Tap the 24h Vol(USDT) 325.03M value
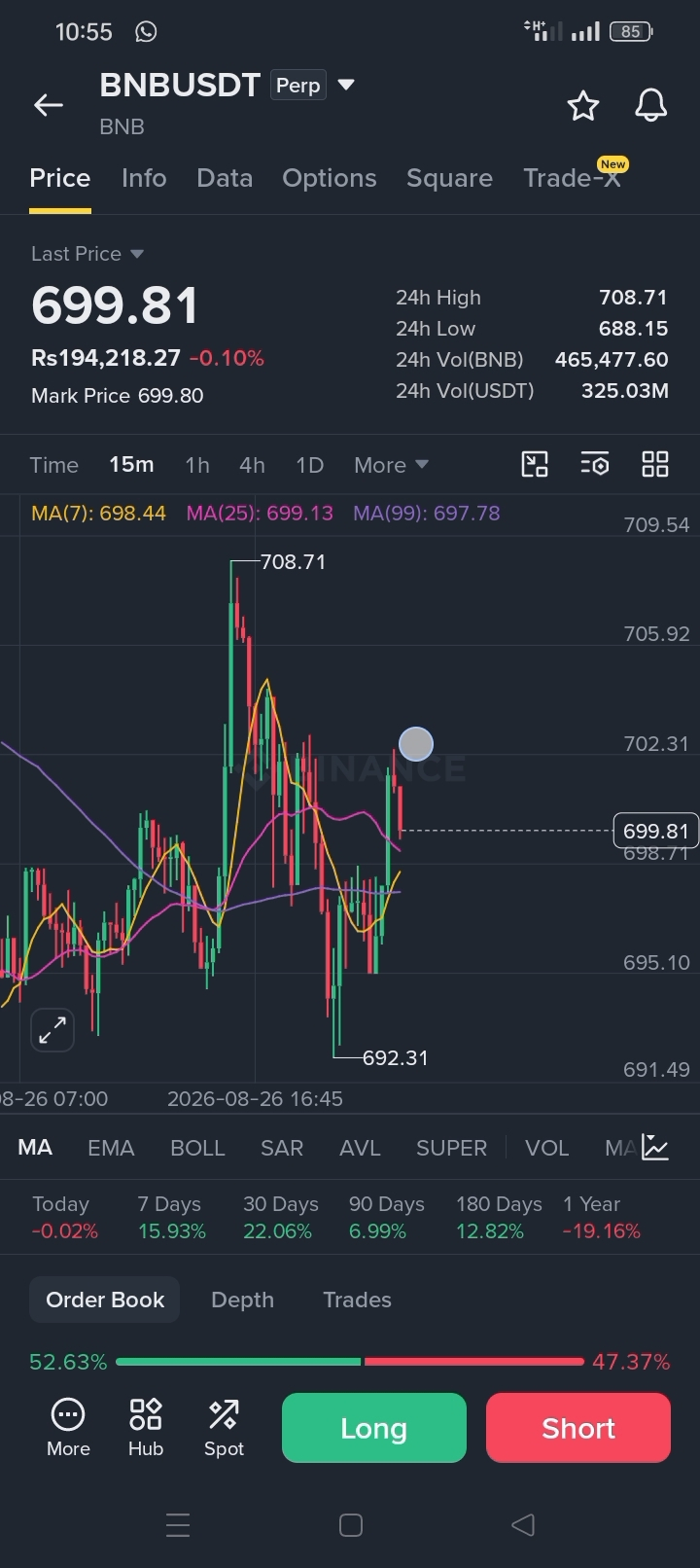The height and width of the screenshot is (1568, 700). [x=624, y=391]
